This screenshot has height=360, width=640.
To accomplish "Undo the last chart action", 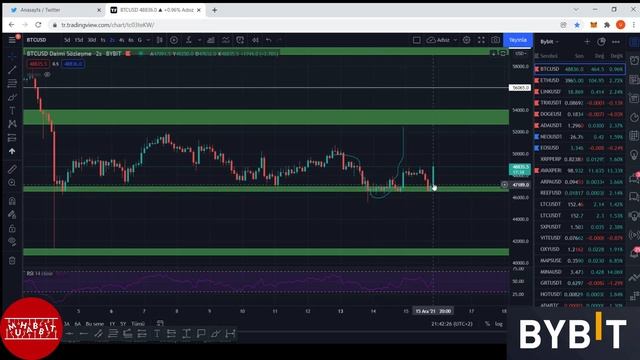I will (269, 40).
